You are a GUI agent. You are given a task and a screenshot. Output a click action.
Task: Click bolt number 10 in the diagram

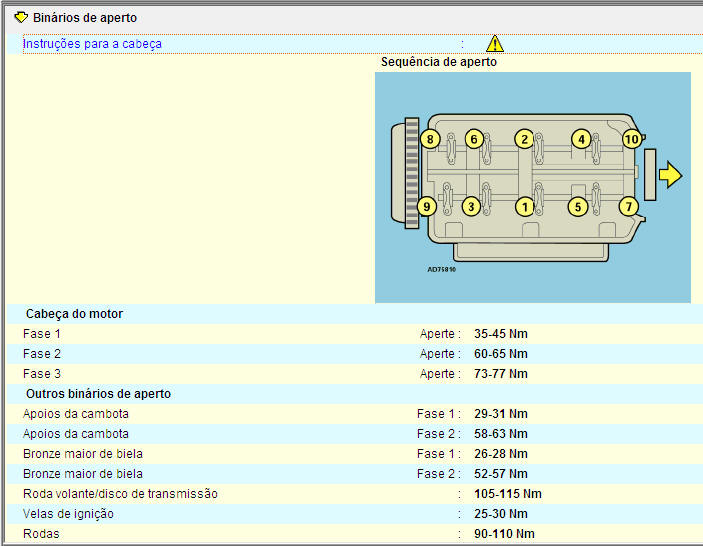pos(632,139)
